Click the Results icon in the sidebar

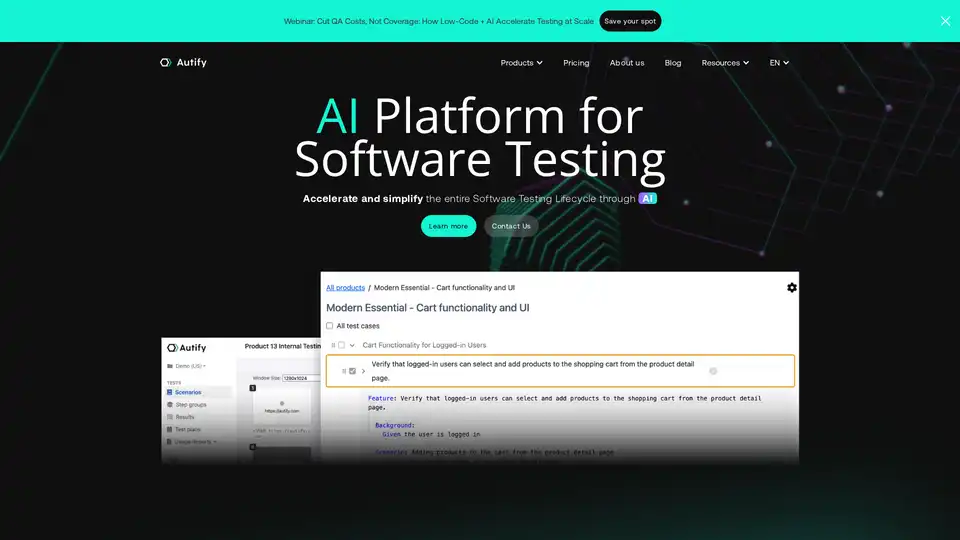(x=169, y=417)
